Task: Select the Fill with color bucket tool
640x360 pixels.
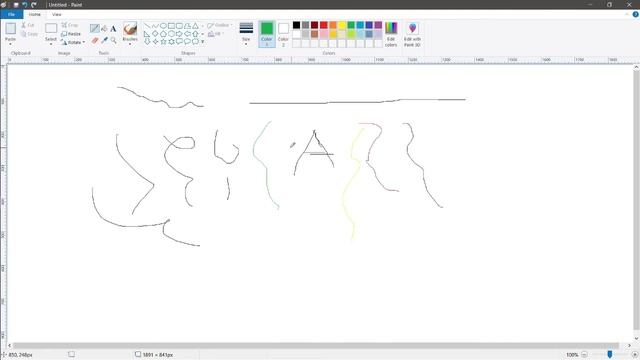Action: coord(104,28)
